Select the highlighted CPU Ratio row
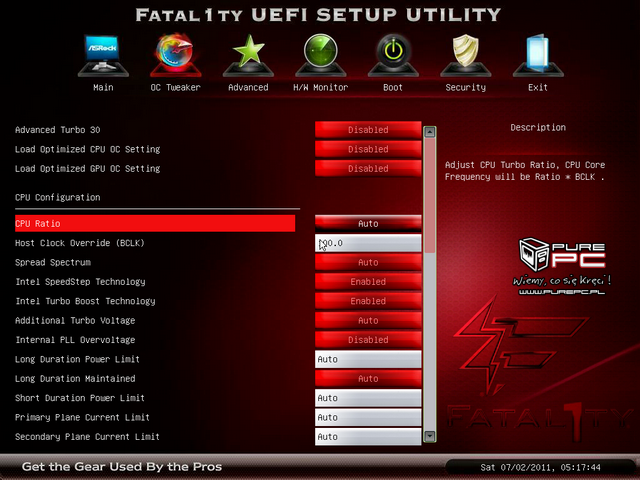 point(155,224)
